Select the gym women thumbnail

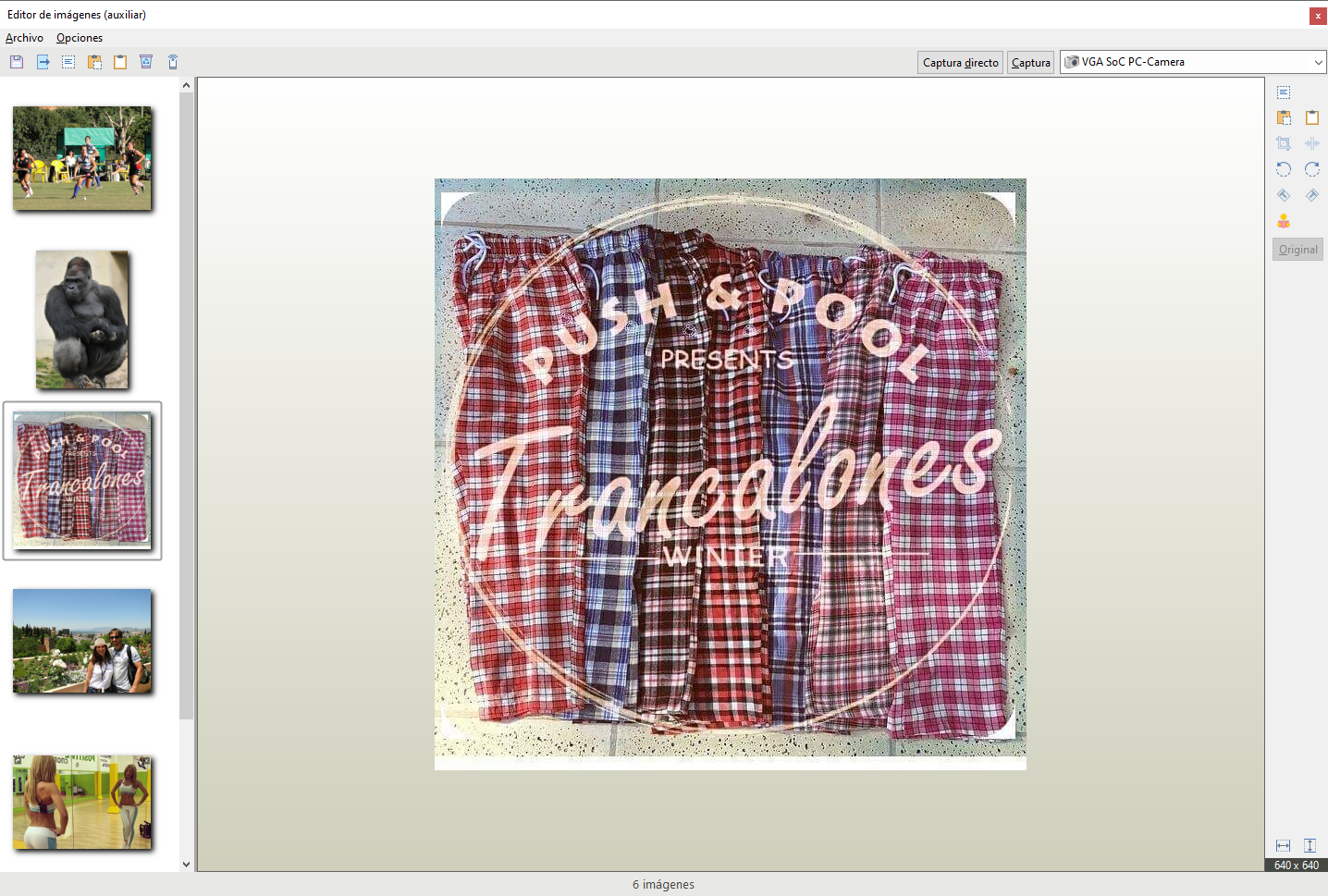[82, 802]
